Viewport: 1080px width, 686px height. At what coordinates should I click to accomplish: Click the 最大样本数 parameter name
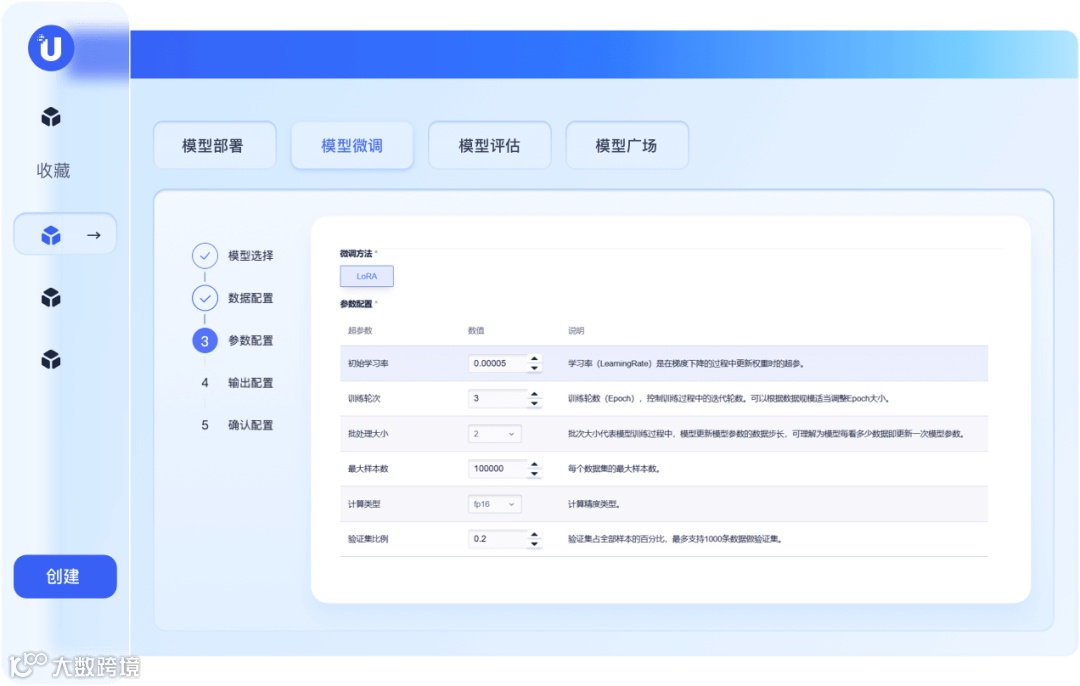pos(368,468)
